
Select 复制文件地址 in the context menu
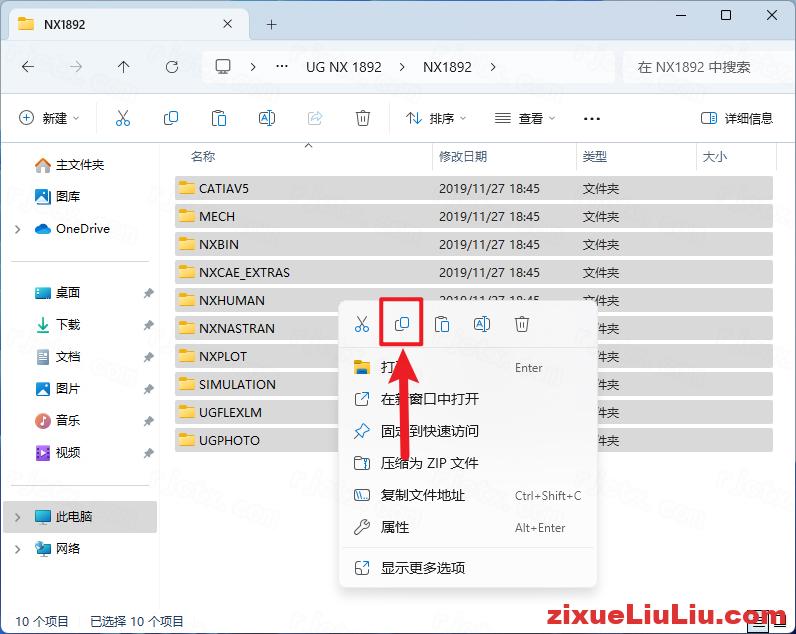click(467, 495)
